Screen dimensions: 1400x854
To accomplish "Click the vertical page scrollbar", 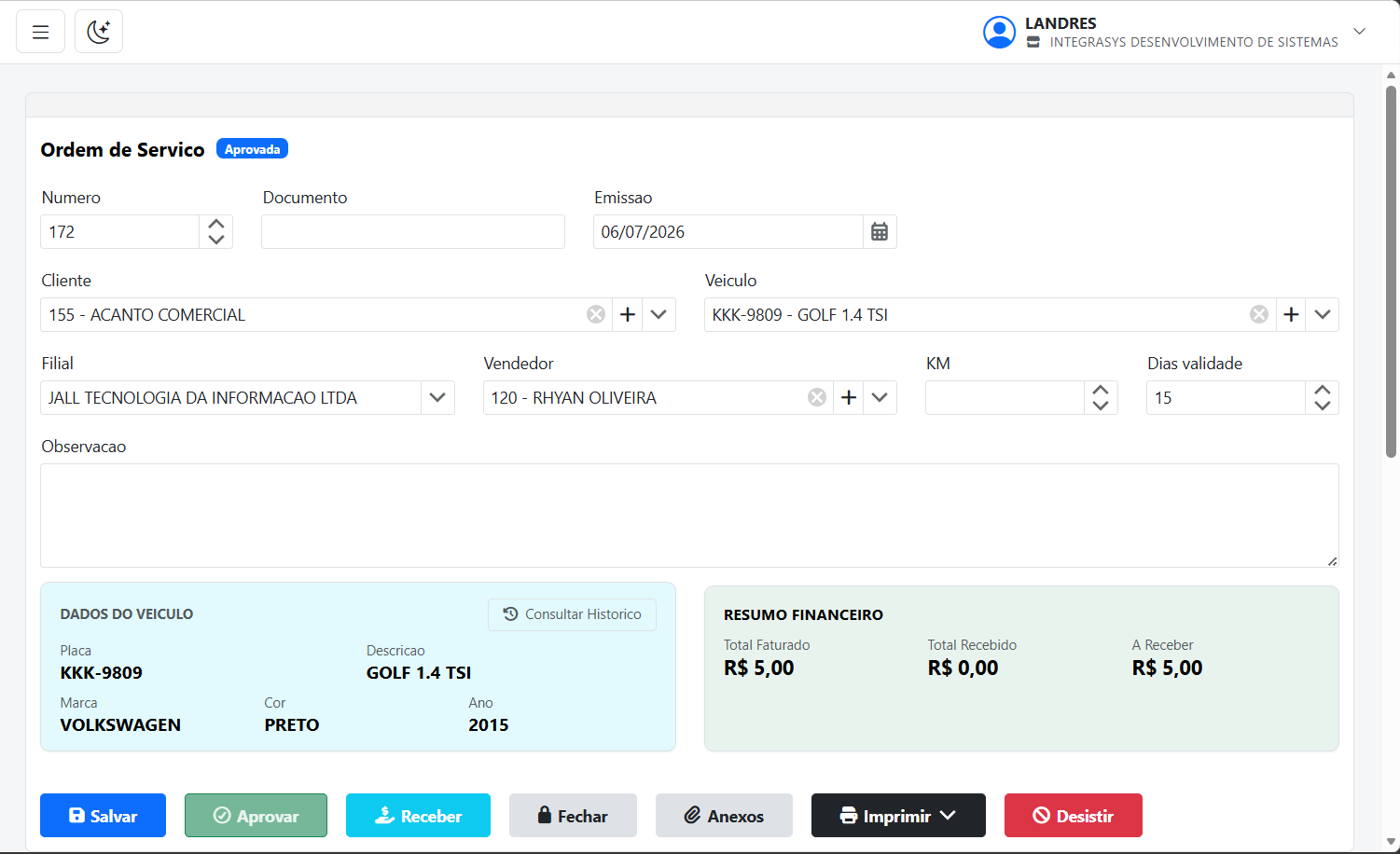I will [1391, 270].
